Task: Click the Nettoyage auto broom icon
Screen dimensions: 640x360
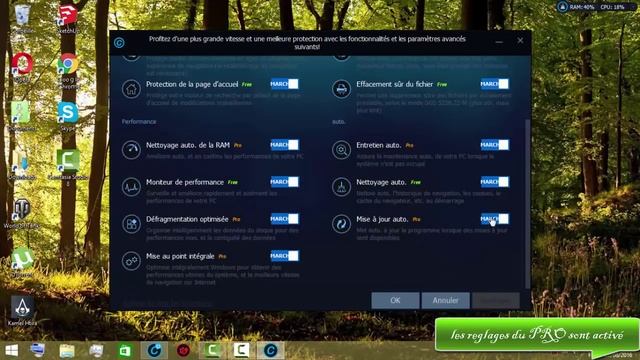Action: [x=341, y=187]
